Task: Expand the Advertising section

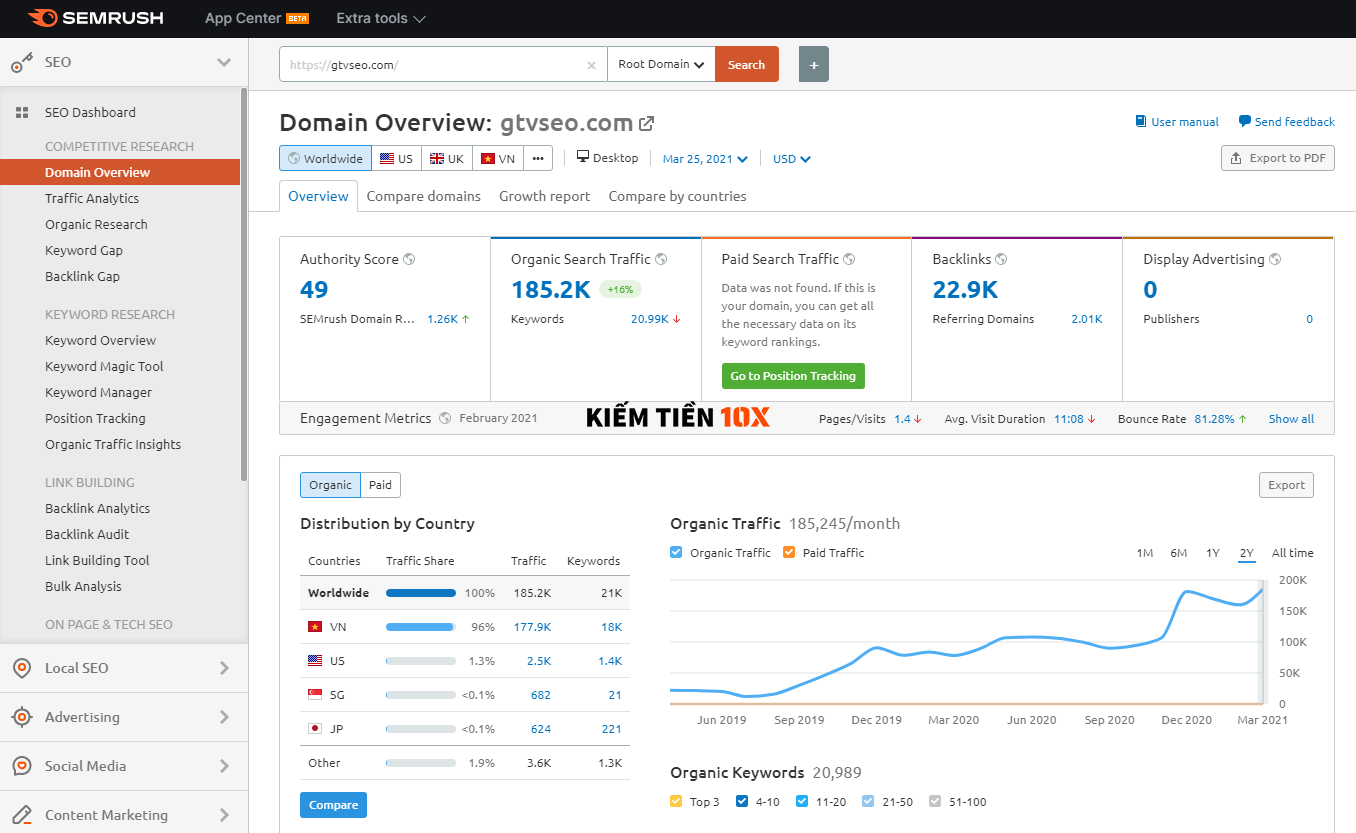Action: tap(224, 717)
